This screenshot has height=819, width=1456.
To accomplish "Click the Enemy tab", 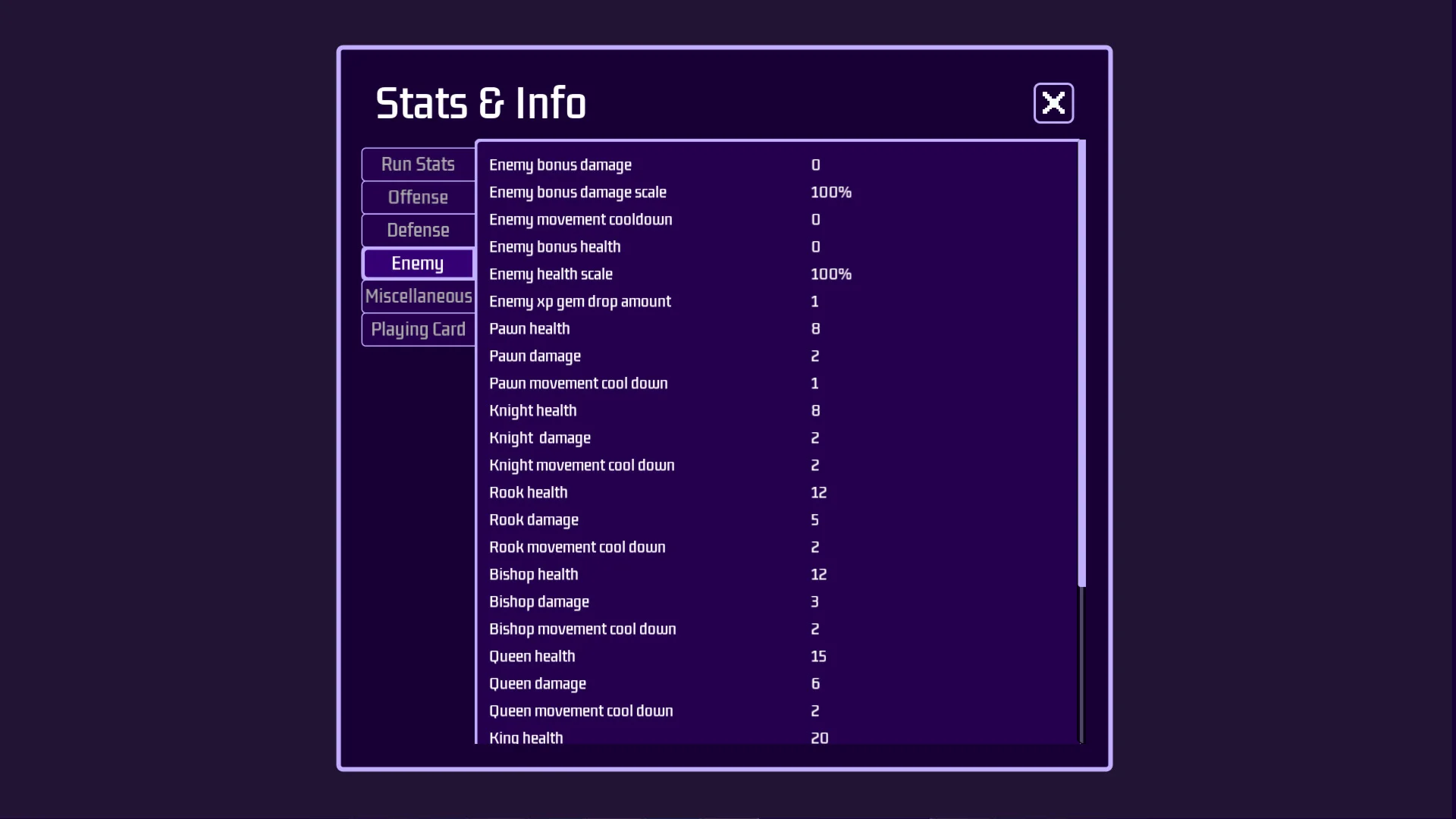I will point(418,263).
